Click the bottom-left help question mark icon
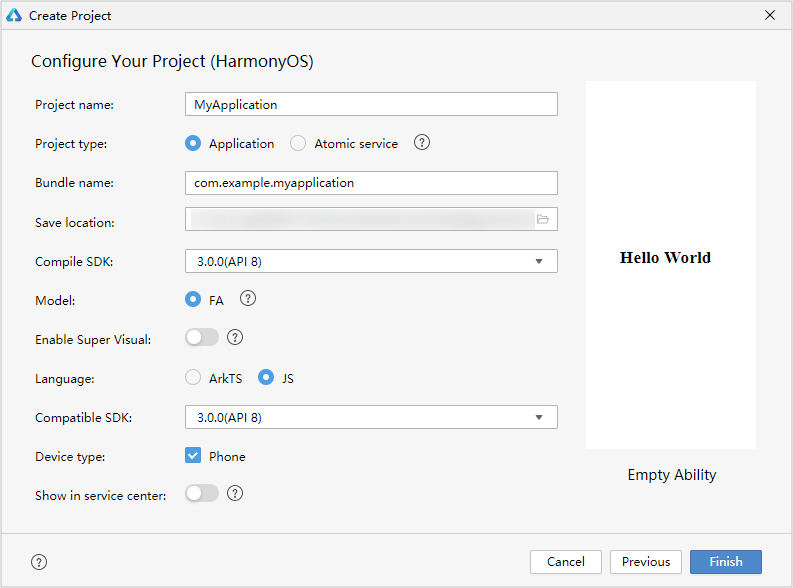This screenshot has width=793, height=588. 39,562
